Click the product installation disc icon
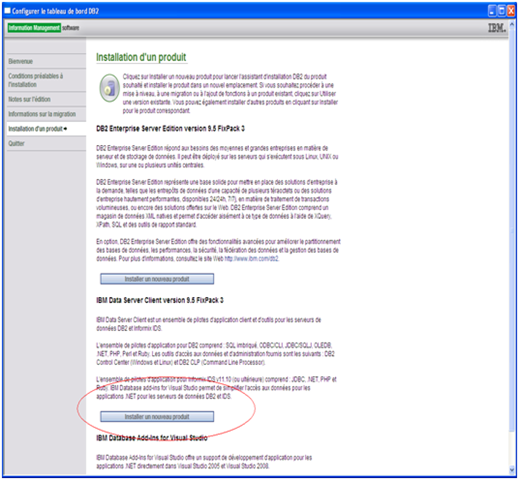519x480 pixels. click(x=110, y=88)
